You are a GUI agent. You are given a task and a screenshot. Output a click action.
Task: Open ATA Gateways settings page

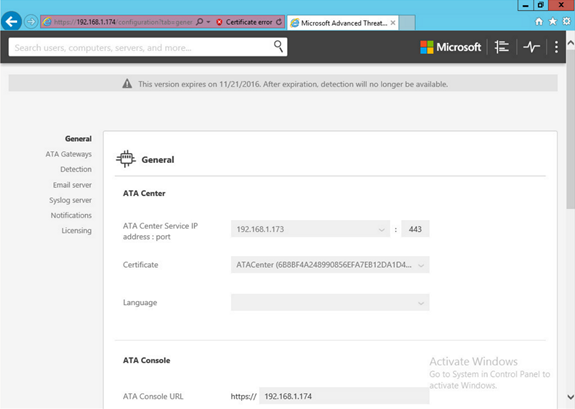pyautogui.click(x=69, y=154)
